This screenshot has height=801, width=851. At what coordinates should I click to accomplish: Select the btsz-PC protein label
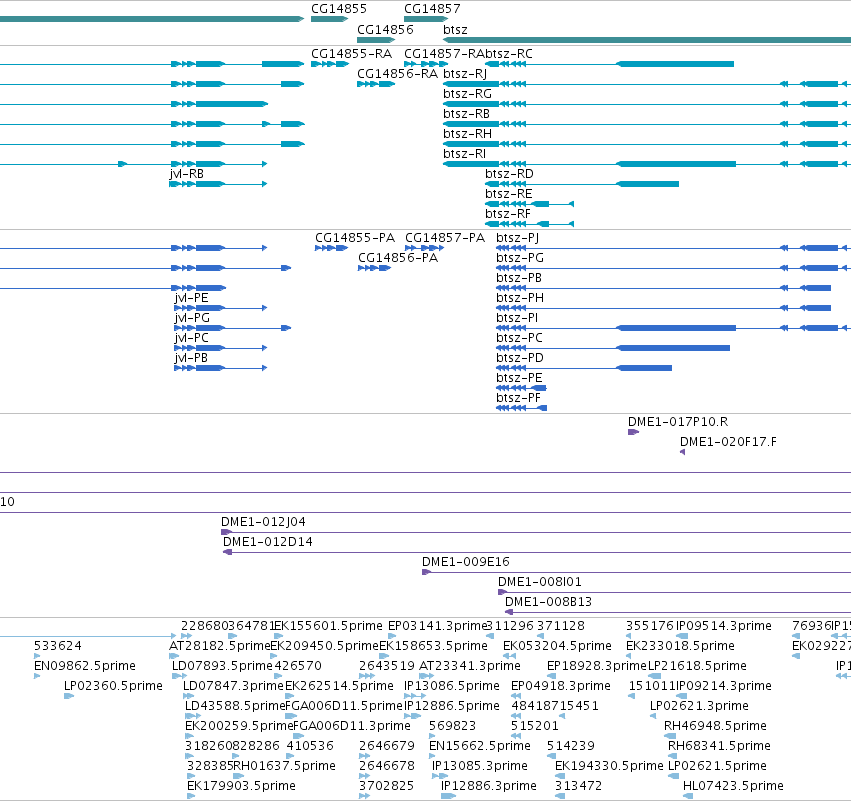(519, 338)
